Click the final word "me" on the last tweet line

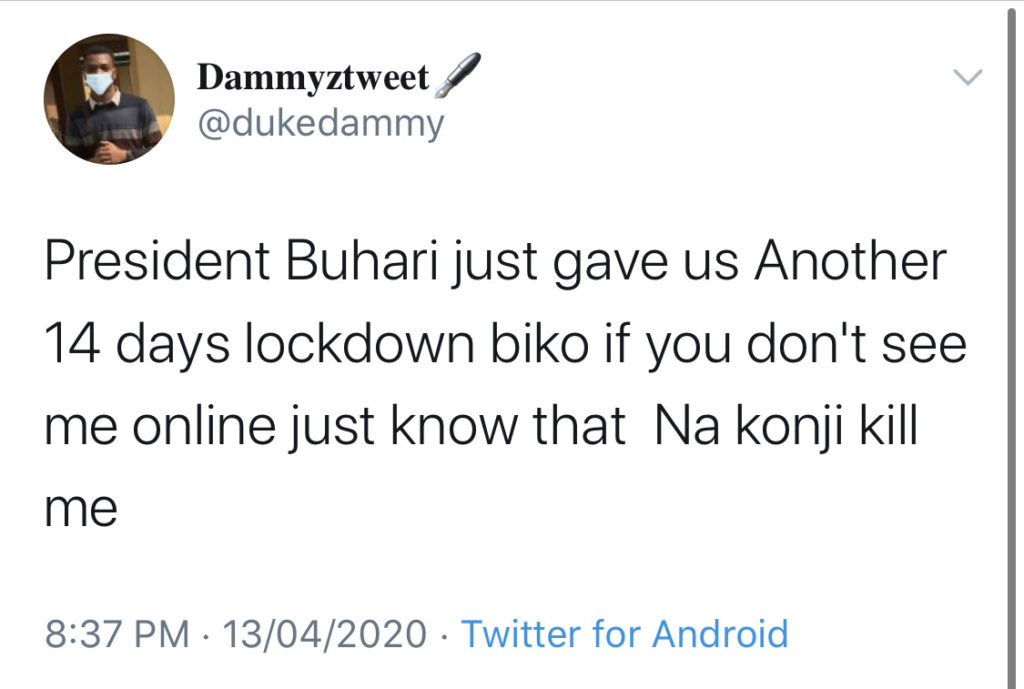(82, 510)
